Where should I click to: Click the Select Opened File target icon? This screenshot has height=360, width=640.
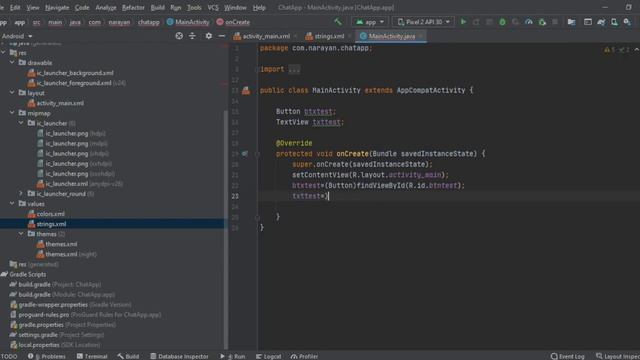(179, 36)
